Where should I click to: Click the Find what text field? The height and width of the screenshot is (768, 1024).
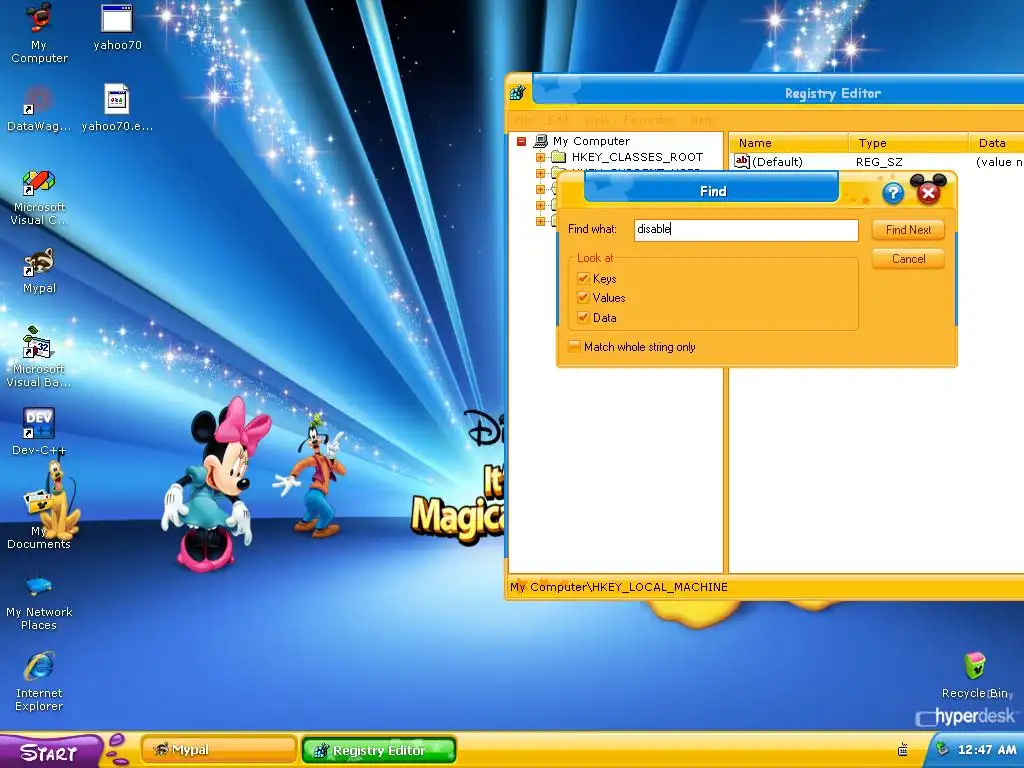coord(746,230)
